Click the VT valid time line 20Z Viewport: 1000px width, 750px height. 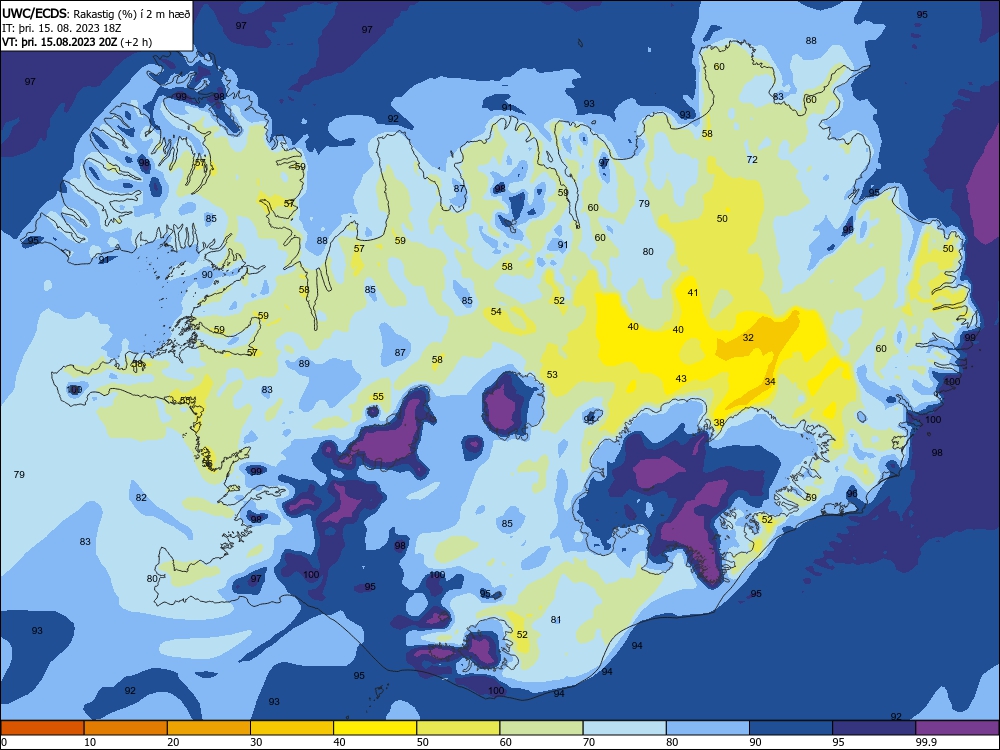pos(77,42)
